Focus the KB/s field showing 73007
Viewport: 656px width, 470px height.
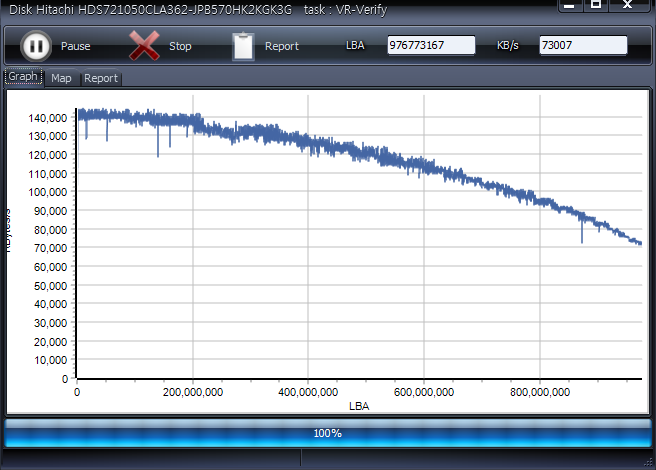pos(583,46)
